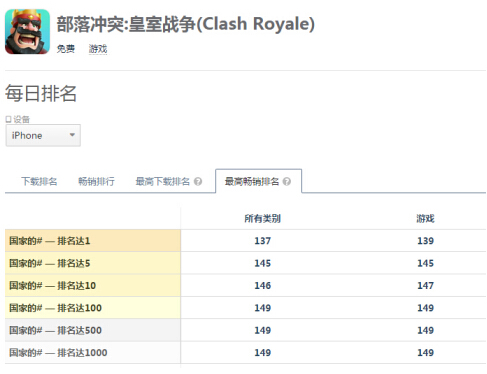Click the 免费 price label
This screenshot has height=374, width=487.
66,49
